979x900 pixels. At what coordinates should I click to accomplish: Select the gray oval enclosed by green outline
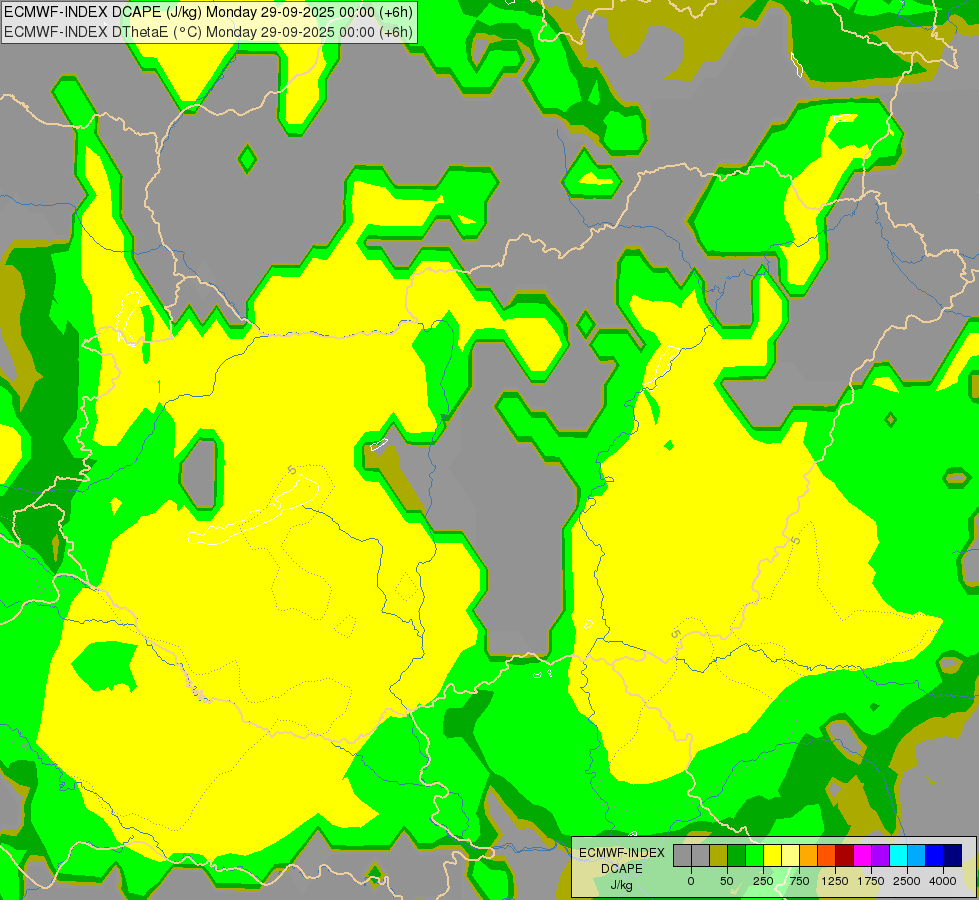[198, 472]
